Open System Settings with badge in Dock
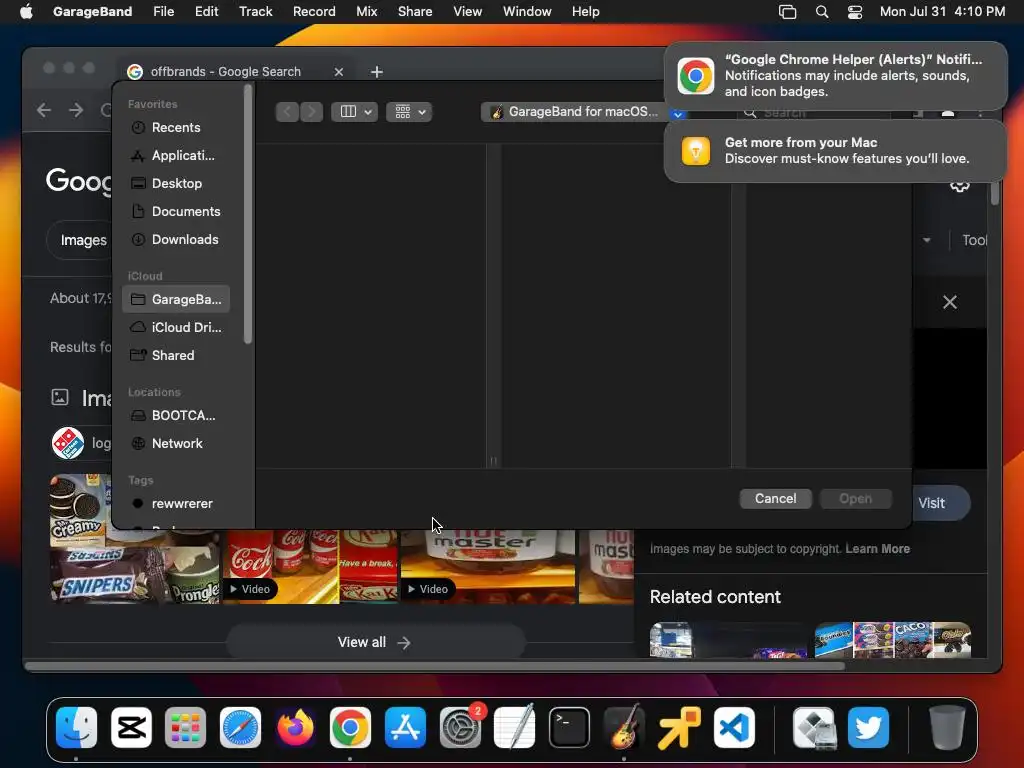Screen dimensions: 1024x768 (460, 727)
